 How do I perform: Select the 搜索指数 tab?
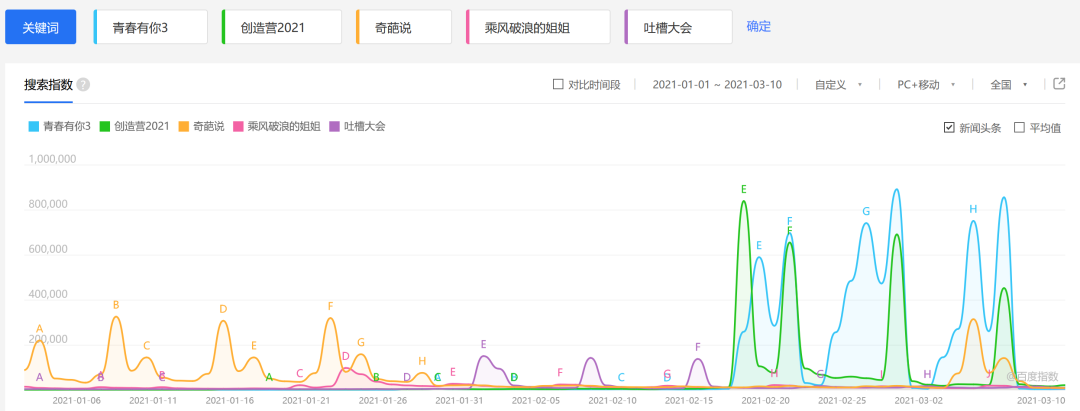(48, 85)
